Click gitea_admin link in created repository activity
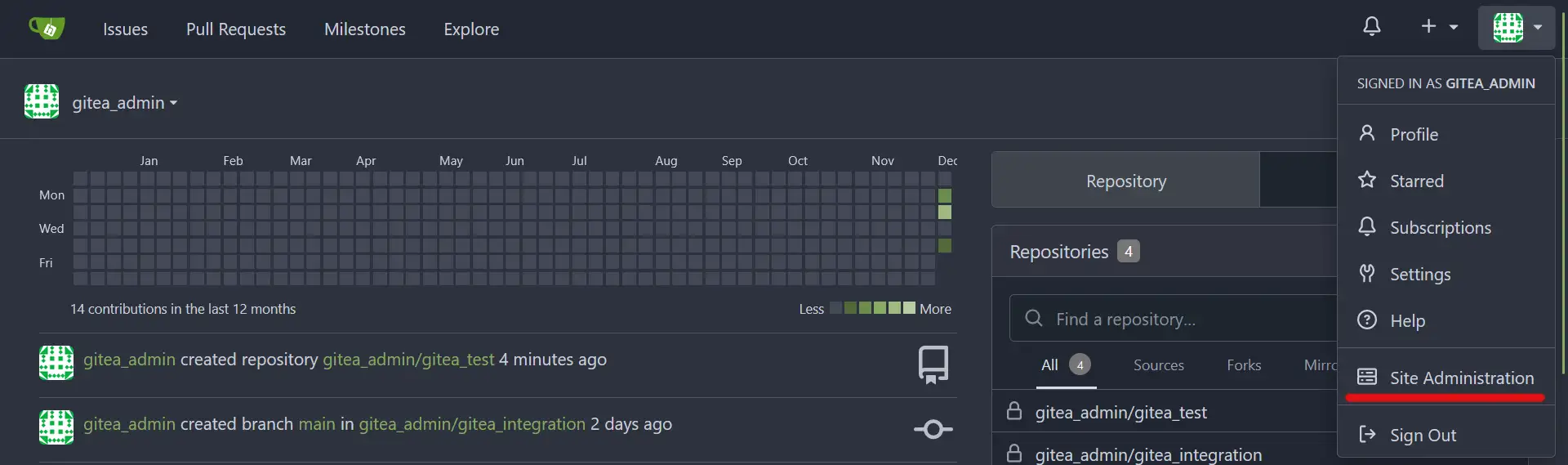The image size is (1568, 465). pos(129,360)
